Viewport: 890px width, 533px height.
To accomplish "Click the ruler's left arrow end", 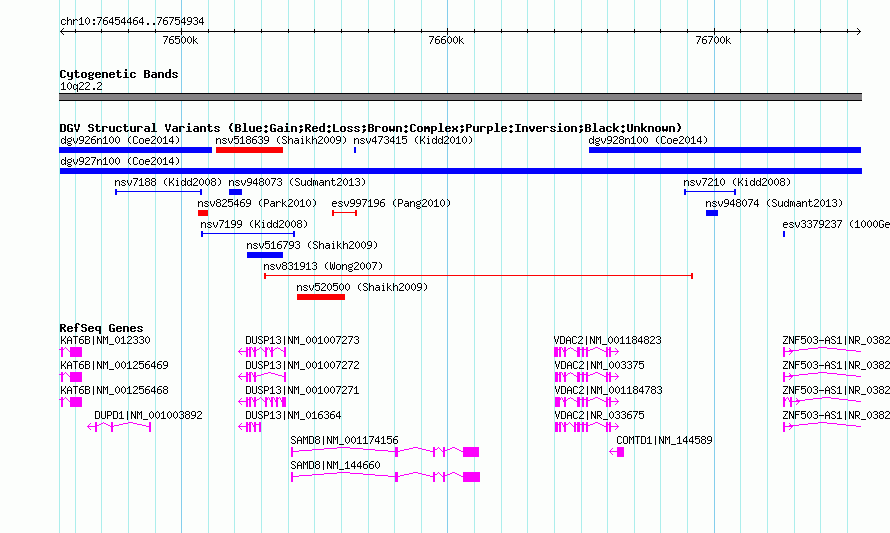I will [x=62, y=32].
